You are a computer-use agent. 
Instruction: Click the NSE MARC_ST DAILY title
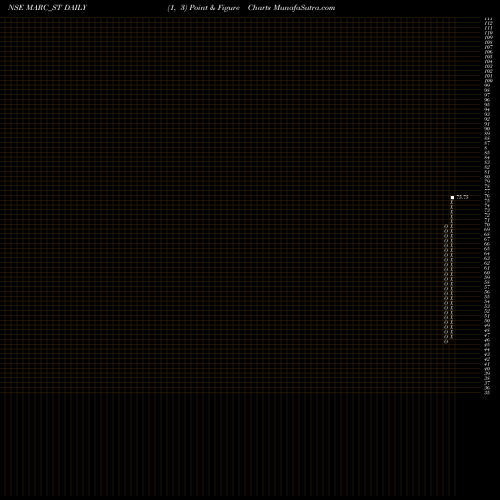coord(47,8)
